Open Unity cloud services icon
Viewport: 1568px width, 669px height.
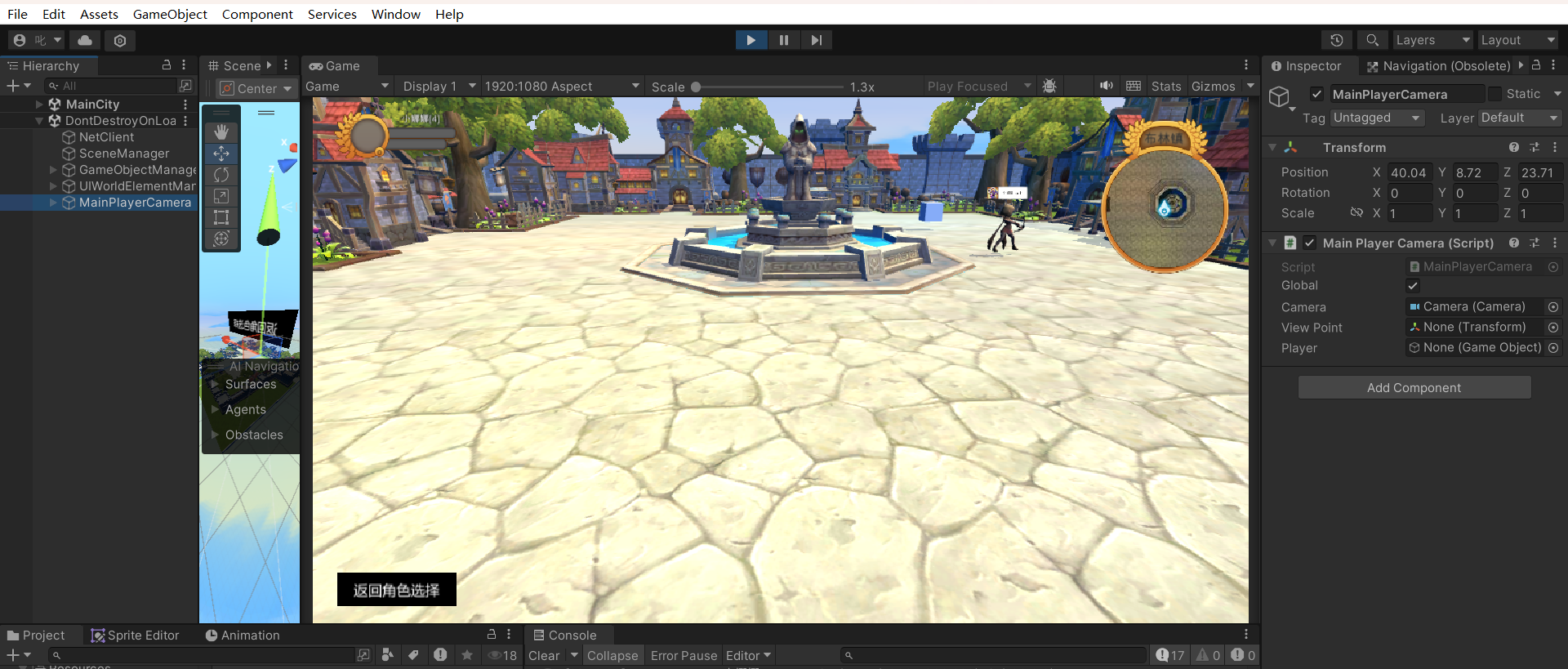[x=85, y=40]
